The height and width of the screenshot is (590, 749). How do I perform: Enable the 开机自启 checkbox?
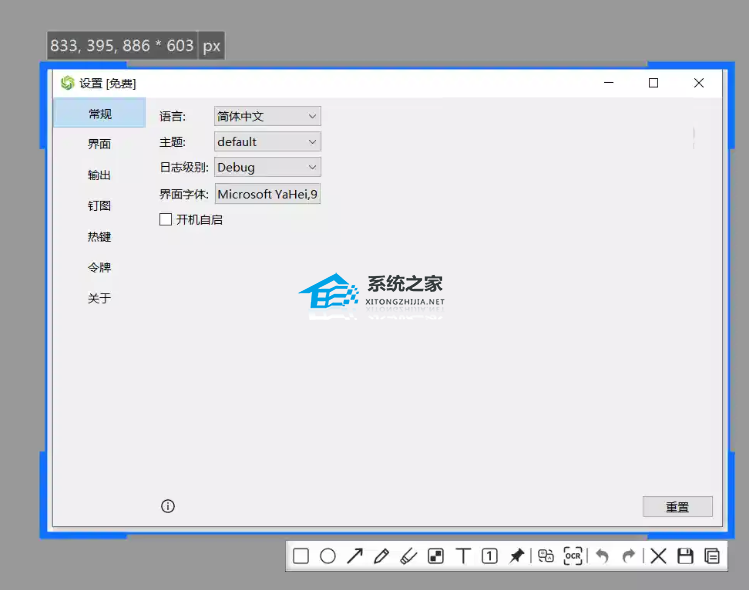(166, 219)
